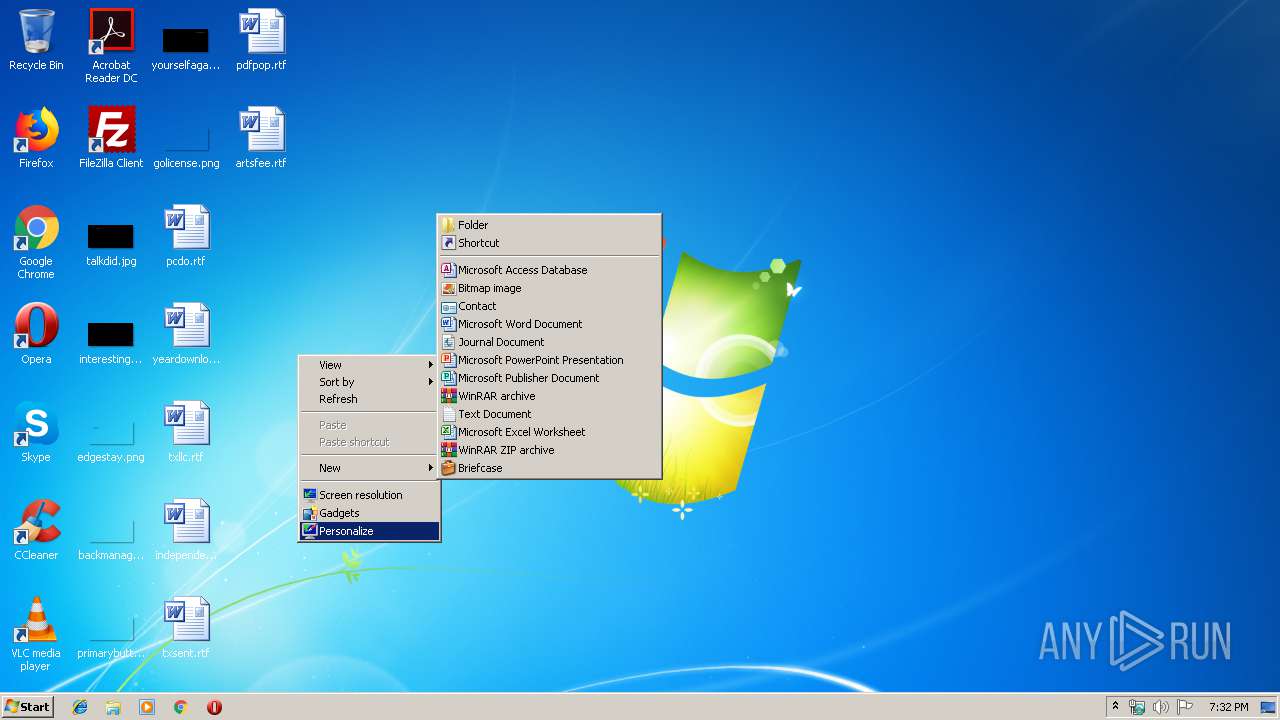Viewport: 1280px width, 720px height.
Task: Select the VLC media player shortcut
Action: click(36, 634)
